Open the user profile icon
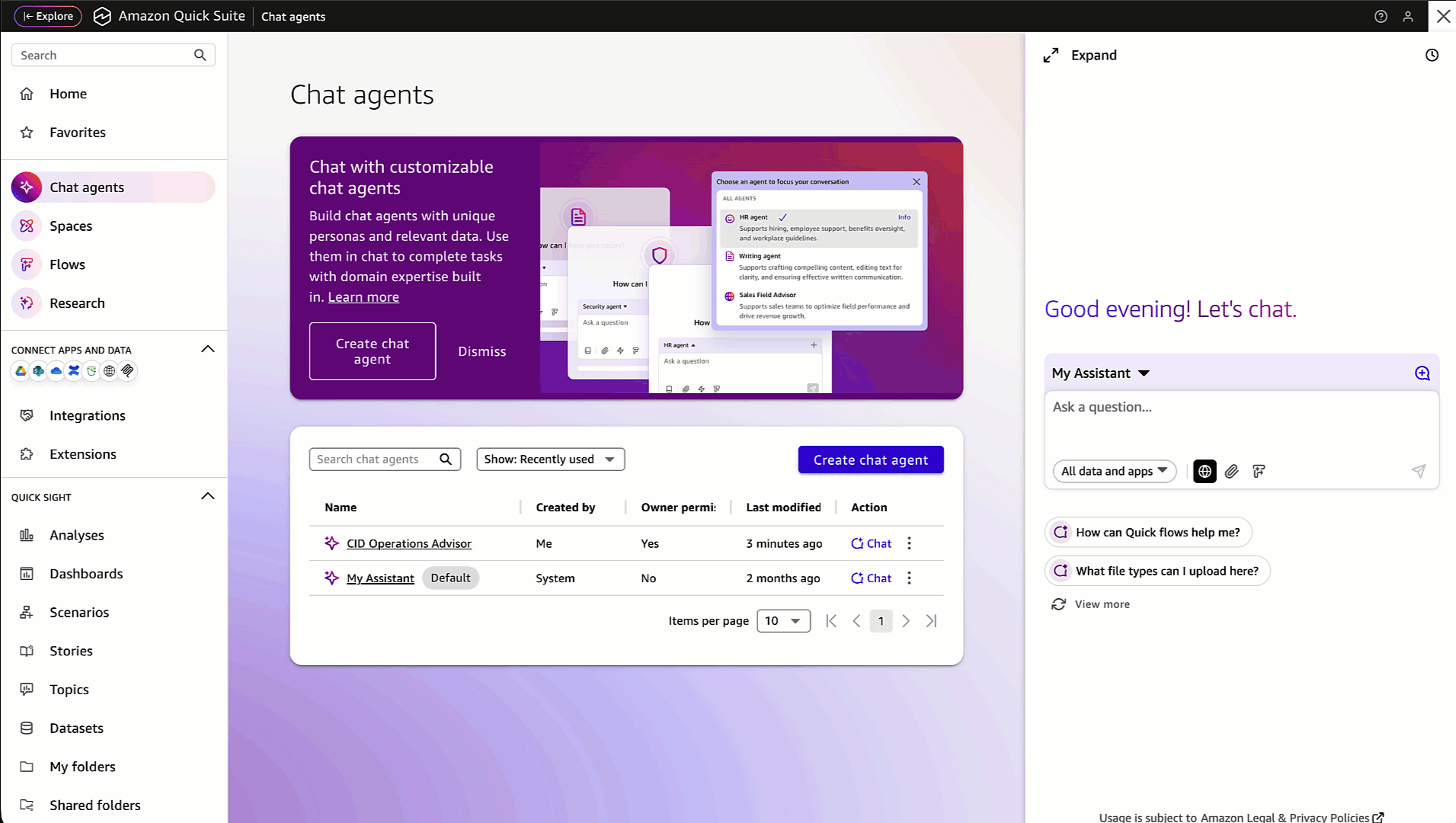The height and width of the screenshot is (823, 1456). (x=1408, y=16)
